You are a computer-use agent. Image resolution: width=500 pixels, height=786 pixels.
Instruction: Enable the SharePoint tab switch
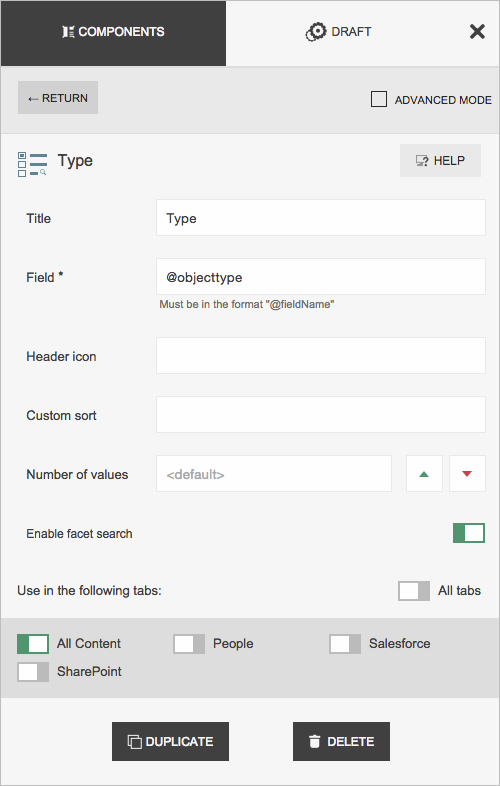33,672
